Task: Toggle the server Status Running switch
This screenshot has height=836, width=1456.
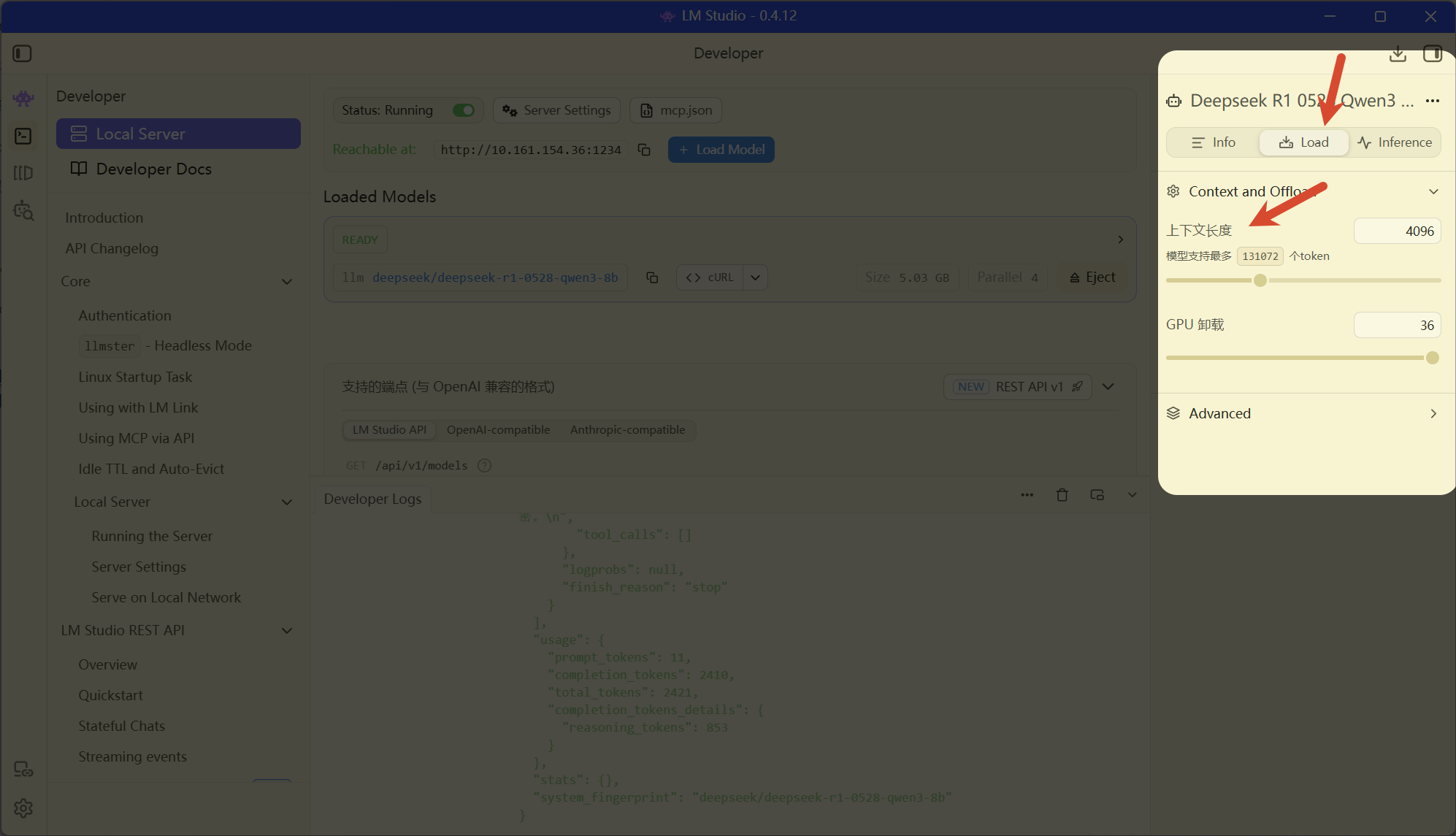Action: tap(464, 110)
